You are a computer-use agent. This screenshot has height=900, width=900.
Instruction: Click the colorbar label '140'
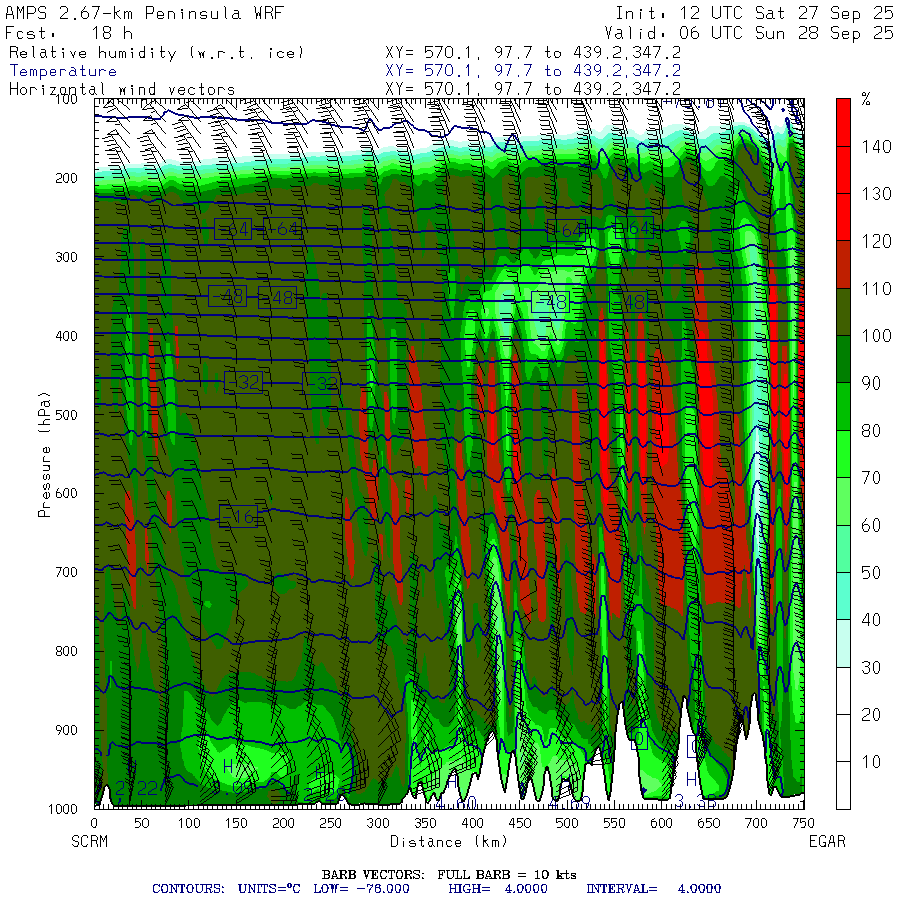(x=876, y=146)
